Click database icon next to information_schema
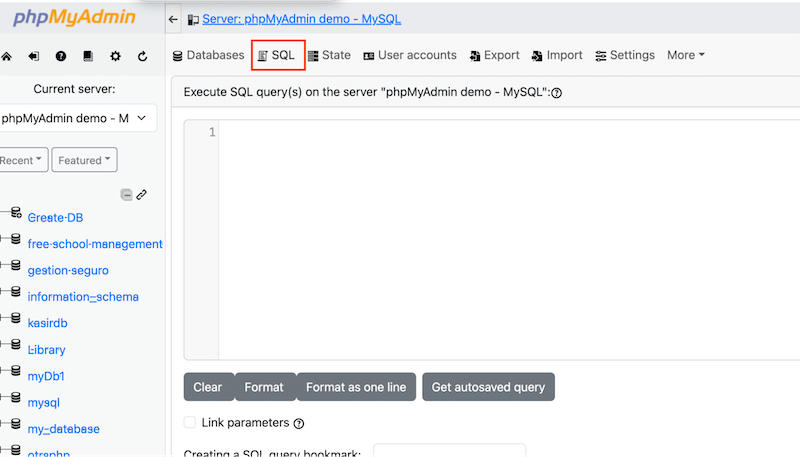 [16, 291]
